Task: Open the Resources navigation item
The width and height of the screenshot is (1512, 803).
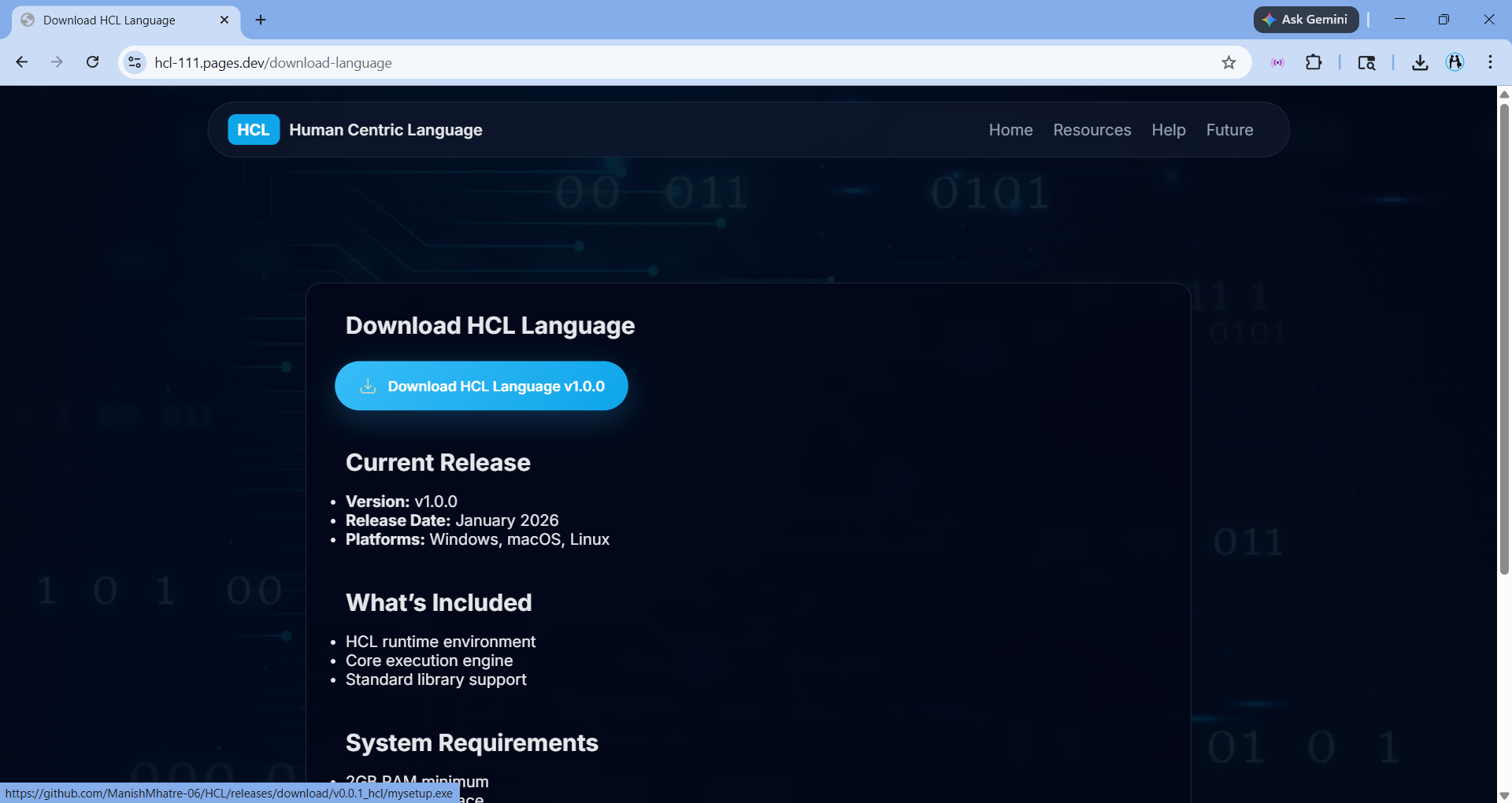Action: [1091, 130]
